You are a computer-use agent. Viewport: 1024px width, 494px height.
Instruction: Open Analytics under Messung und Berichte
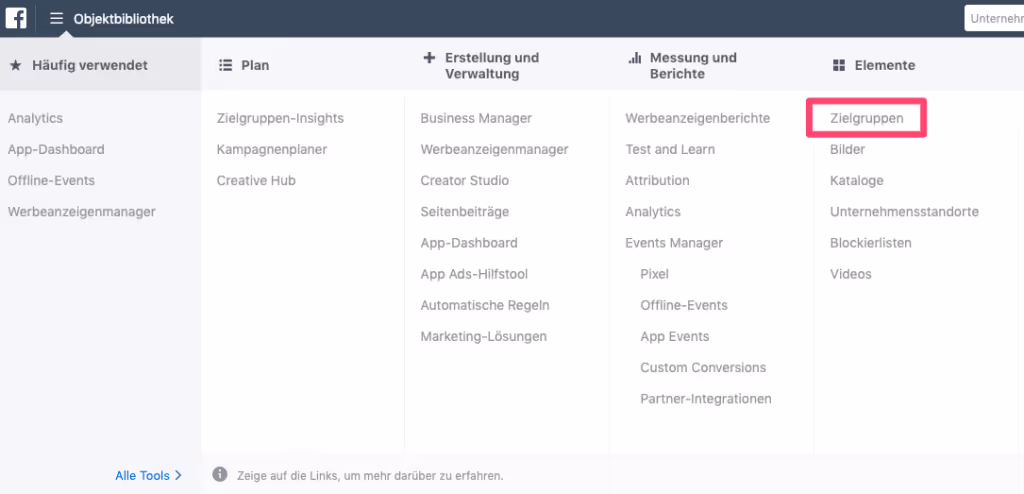653,212
